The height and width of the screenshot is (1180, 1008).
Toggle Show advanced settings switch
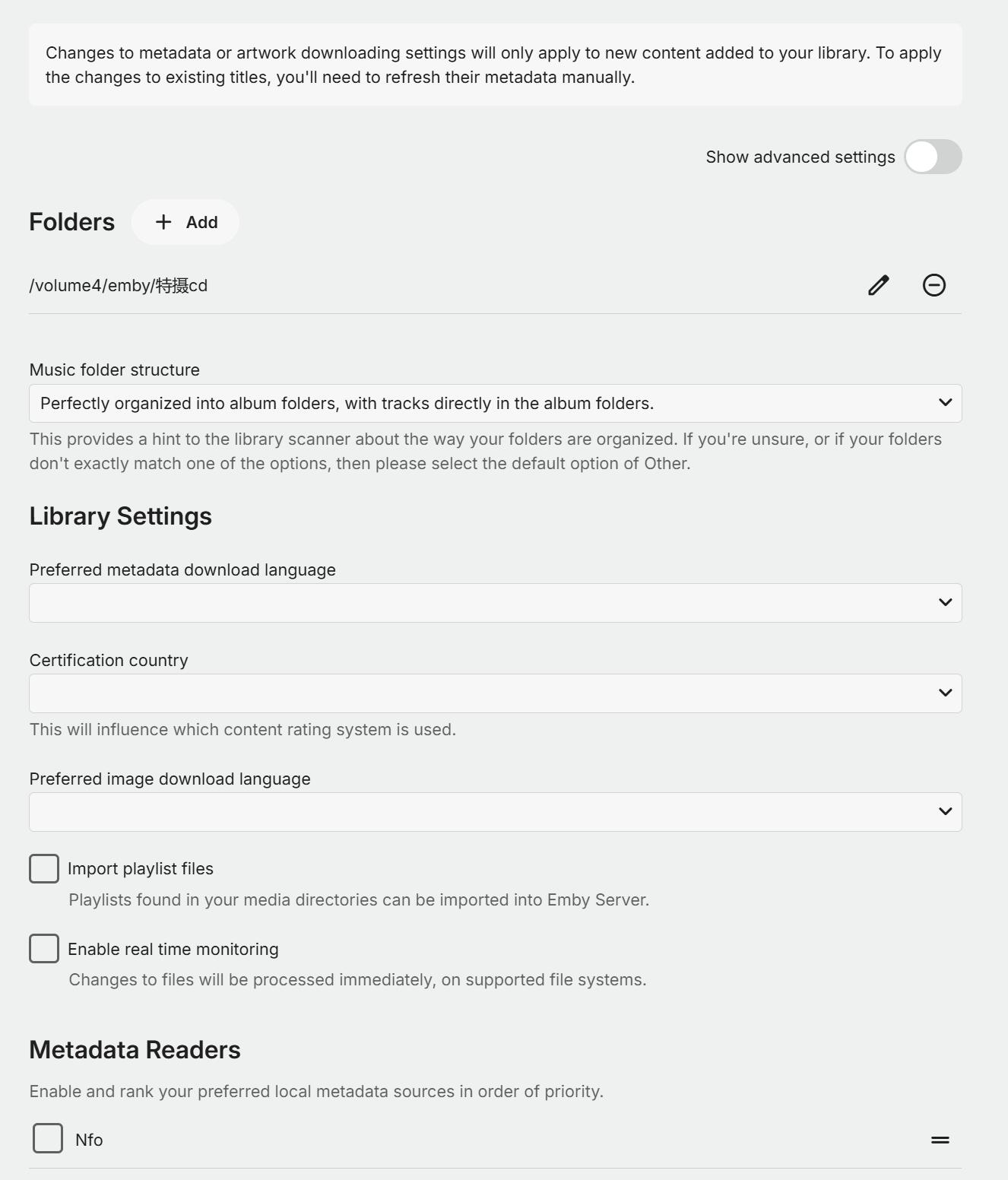click(x=933, y=157)
